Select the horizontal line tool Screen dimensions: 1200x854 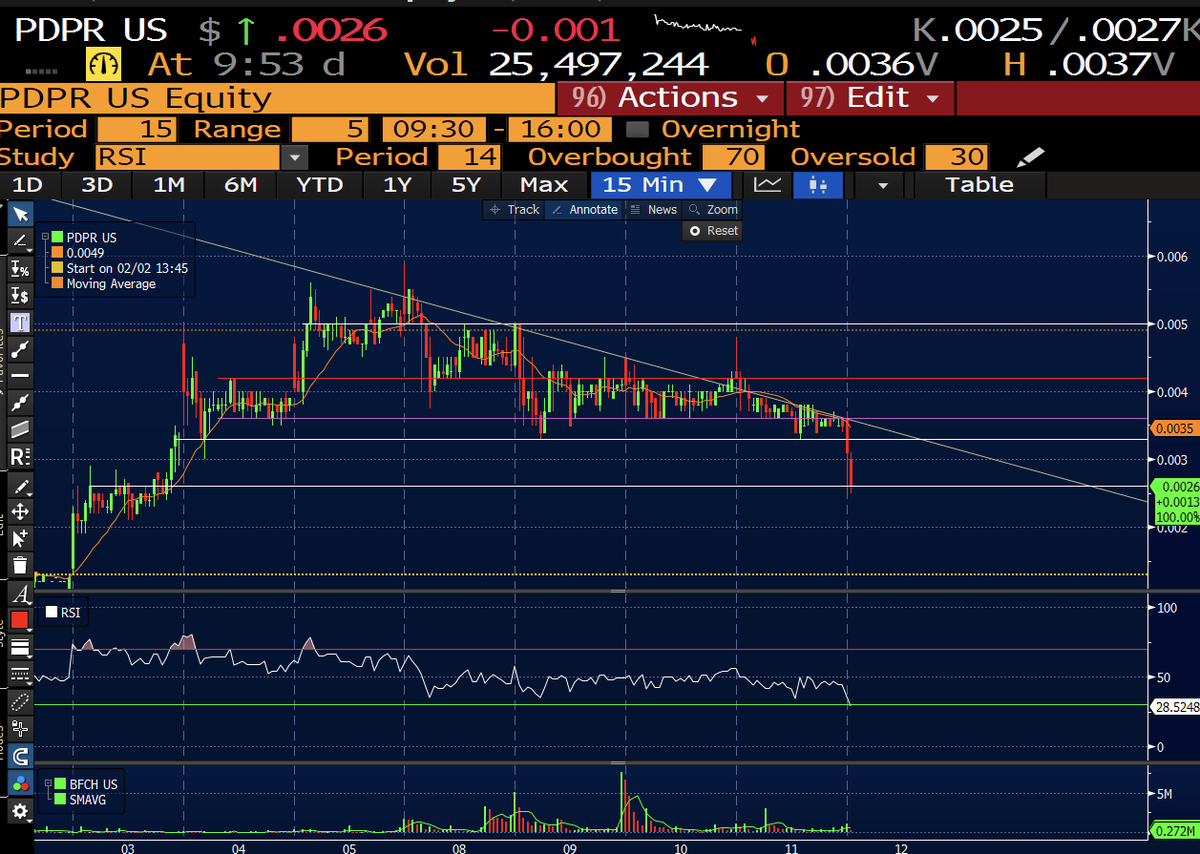tap(20, 376)
